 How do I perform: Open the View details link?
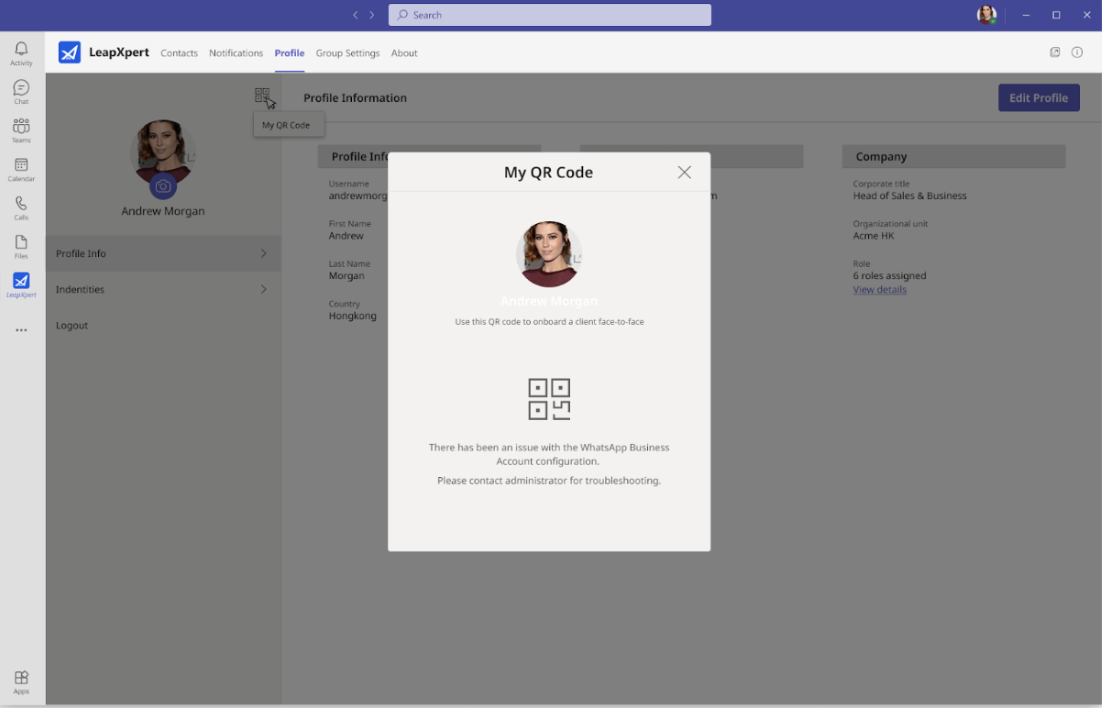[x=879, y=289]
